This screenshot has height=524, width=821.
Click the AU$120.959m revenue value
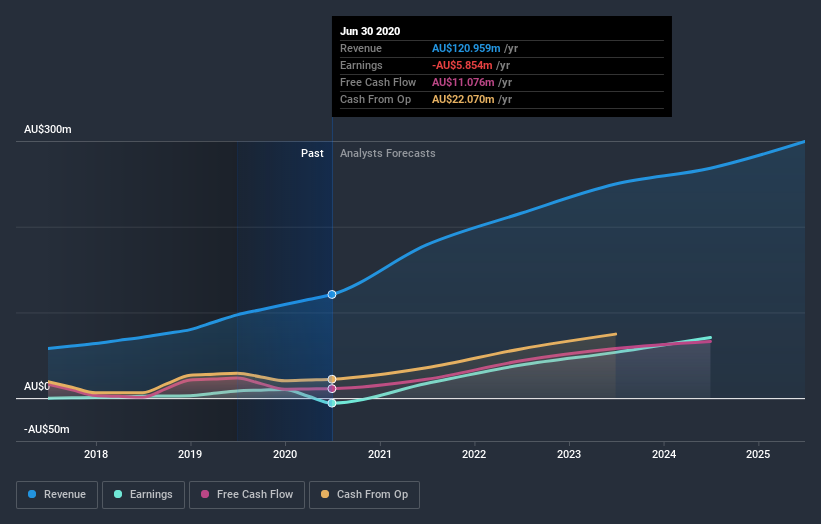coord(466,48)
